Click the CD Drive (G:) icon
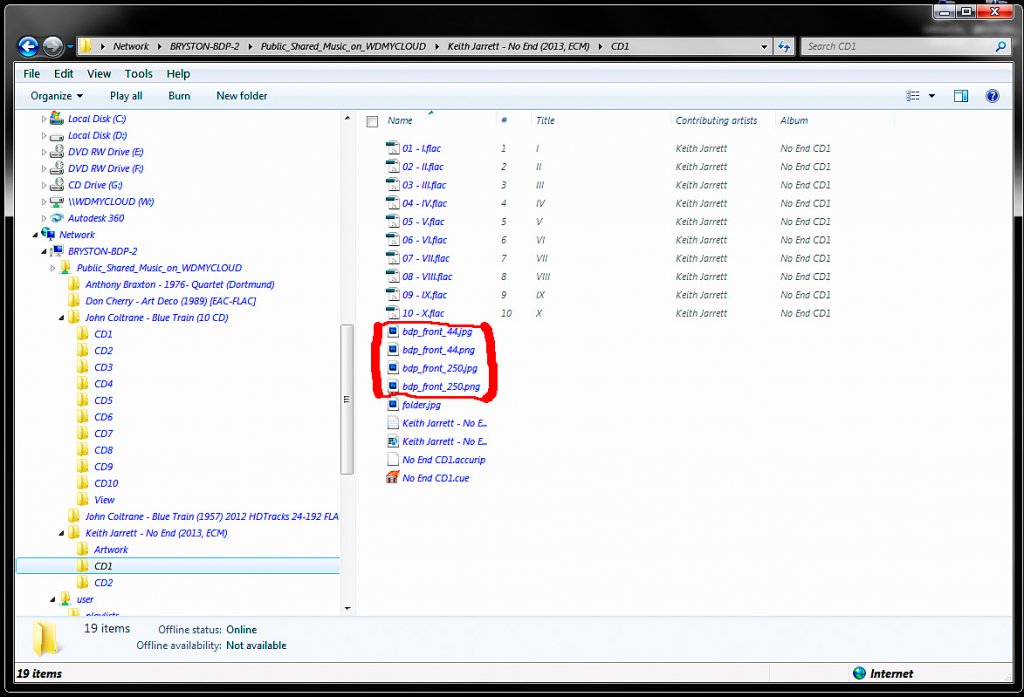Screen dimensions: 1024x697 click(x=57, y=185)
